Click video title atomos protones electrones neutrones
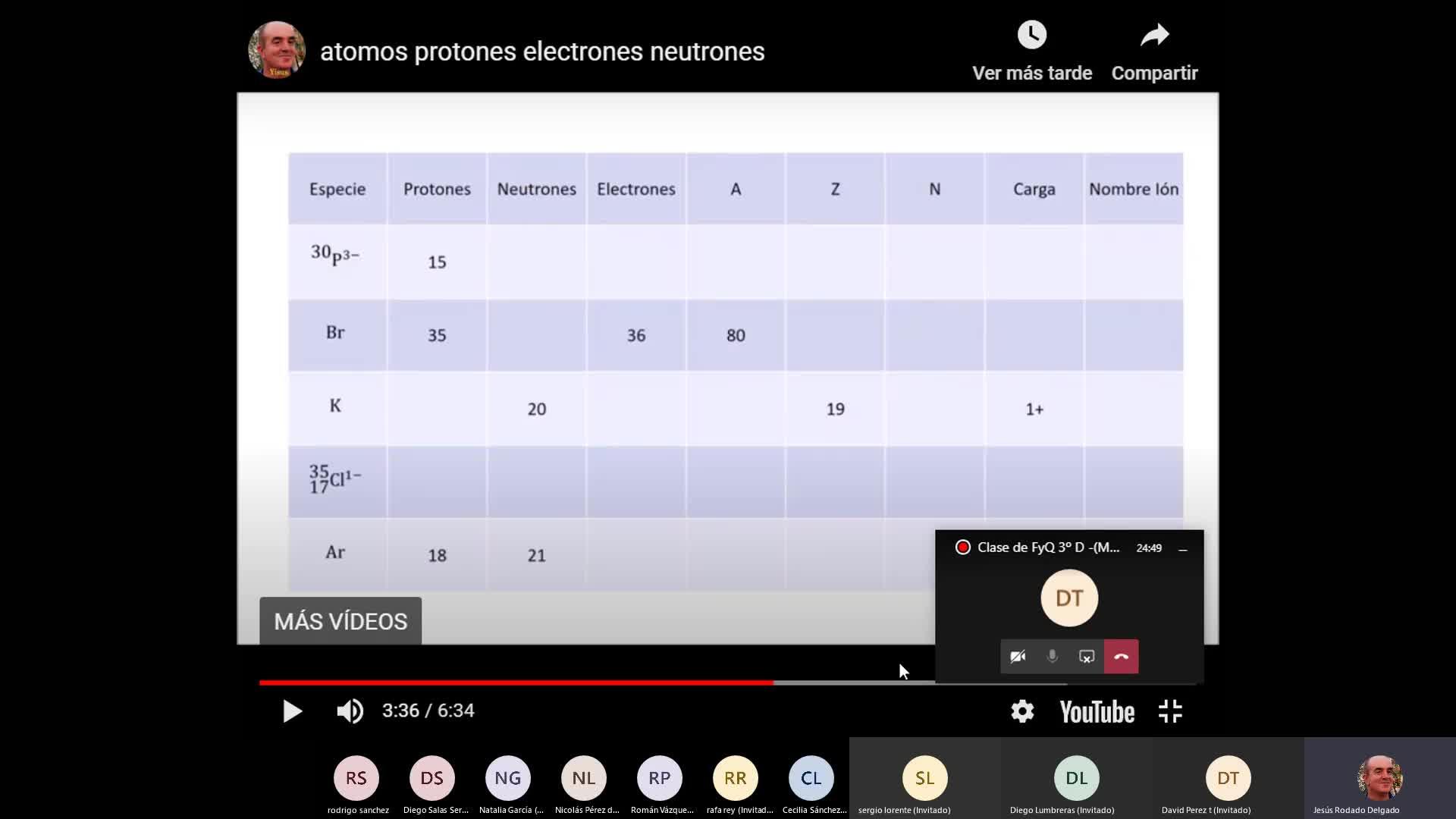This screenshot has width=1456, height=819. click(542, 52)
